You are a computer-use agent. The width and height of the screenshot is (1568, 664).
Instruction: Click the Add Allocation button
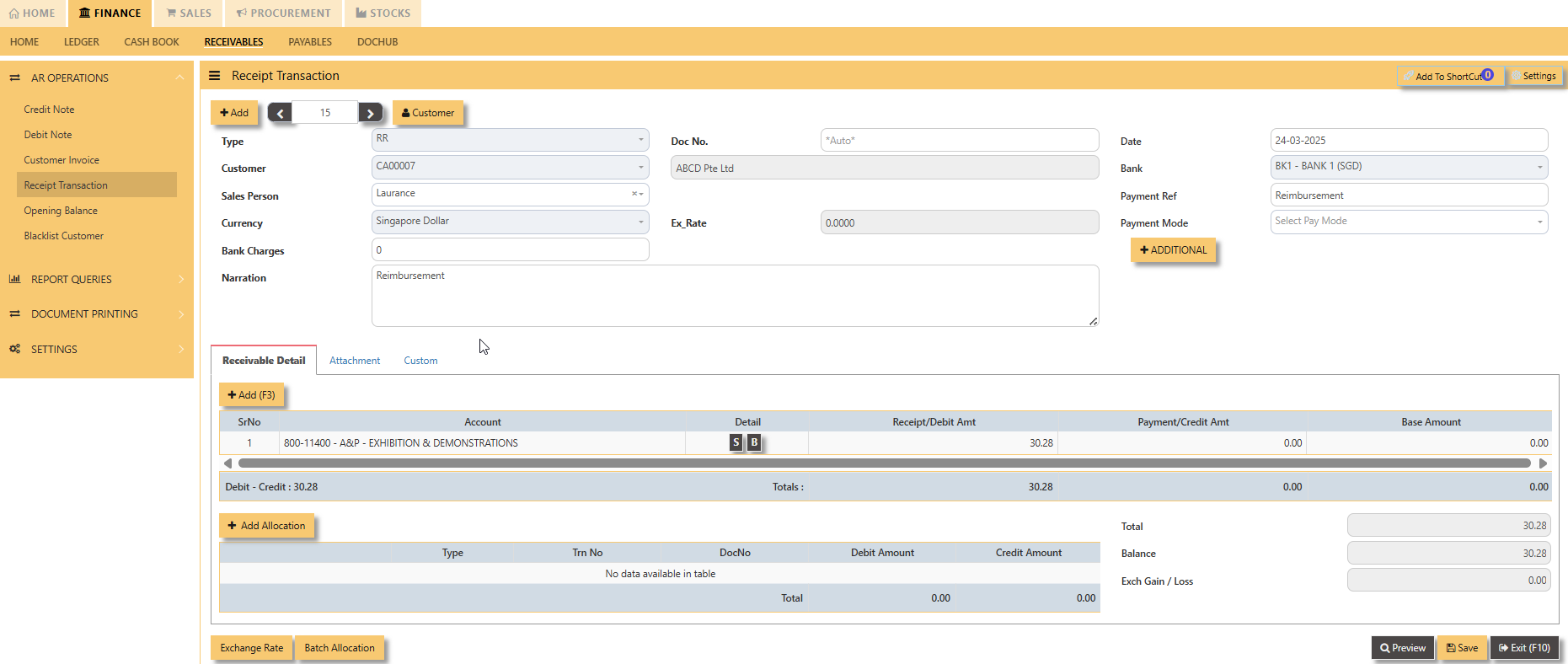coord(266,526)
